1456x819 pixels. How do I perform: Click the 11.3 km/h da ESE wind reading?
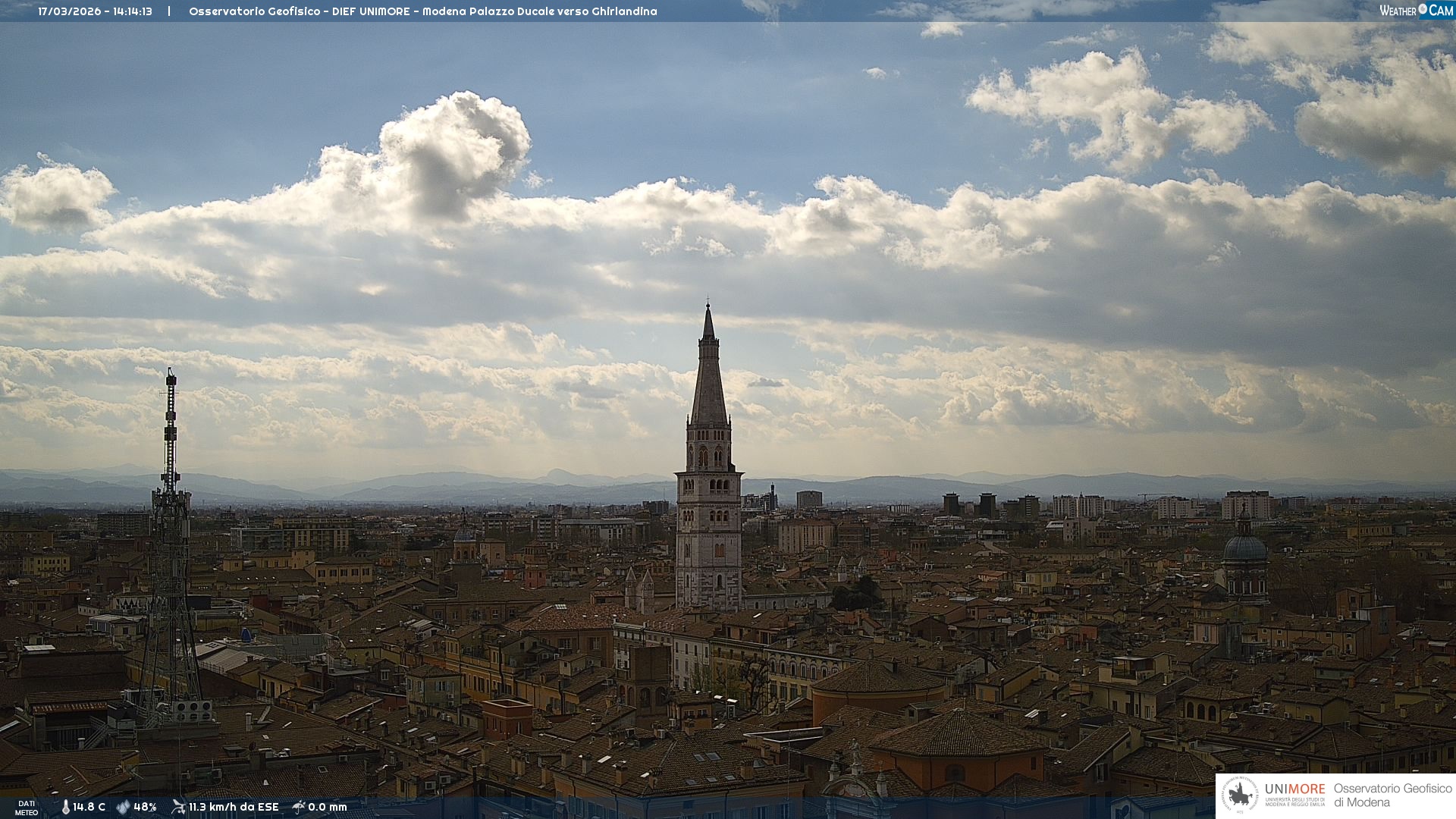[234, 807]
